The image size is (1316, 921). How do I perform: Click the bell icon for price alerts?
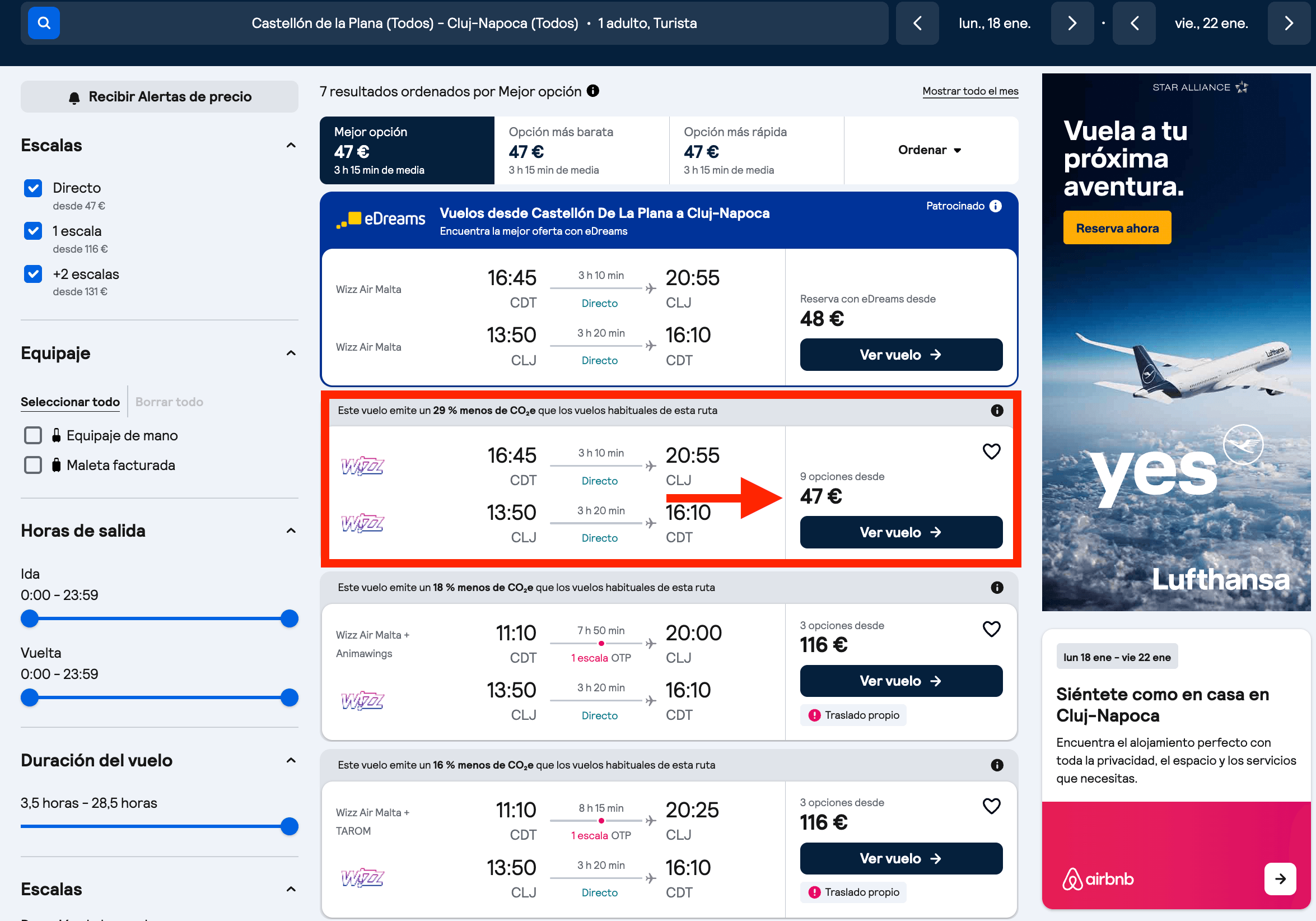(x=74, y=97)
